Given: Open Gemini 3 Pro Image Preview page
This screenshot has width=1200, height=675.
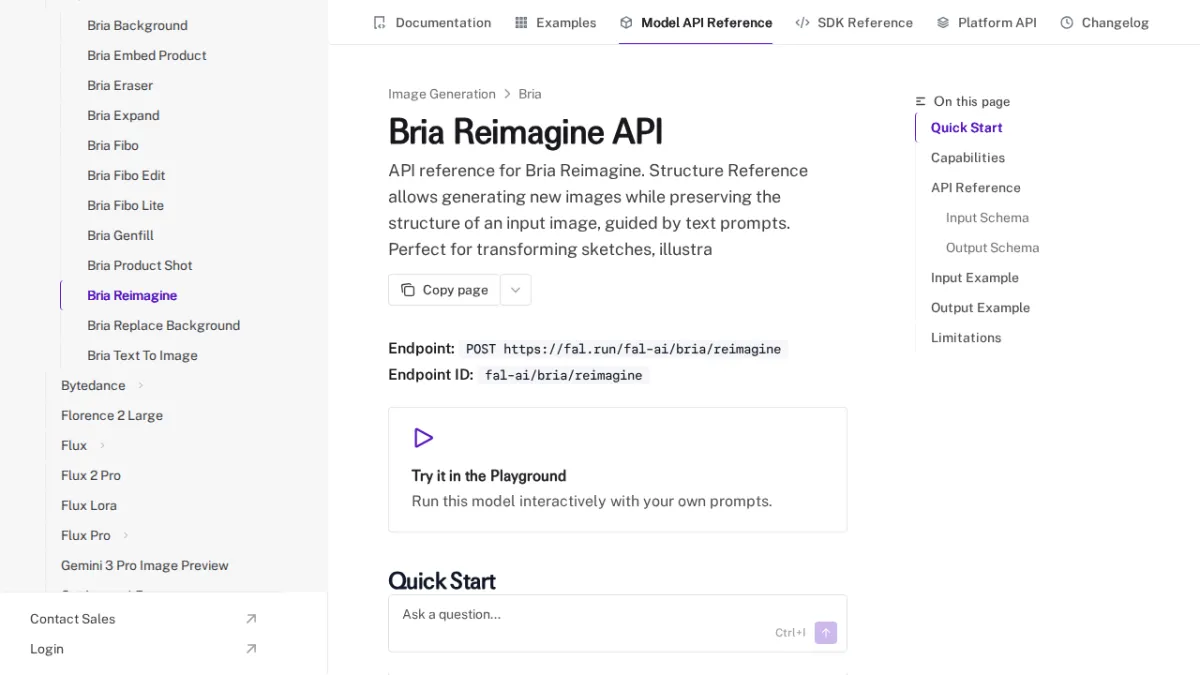Looking at the screenshot, I should tap(145, 565).
